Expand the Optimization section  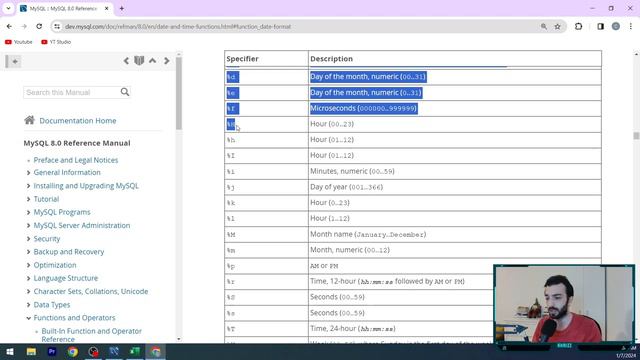click(x=29, y=265)
